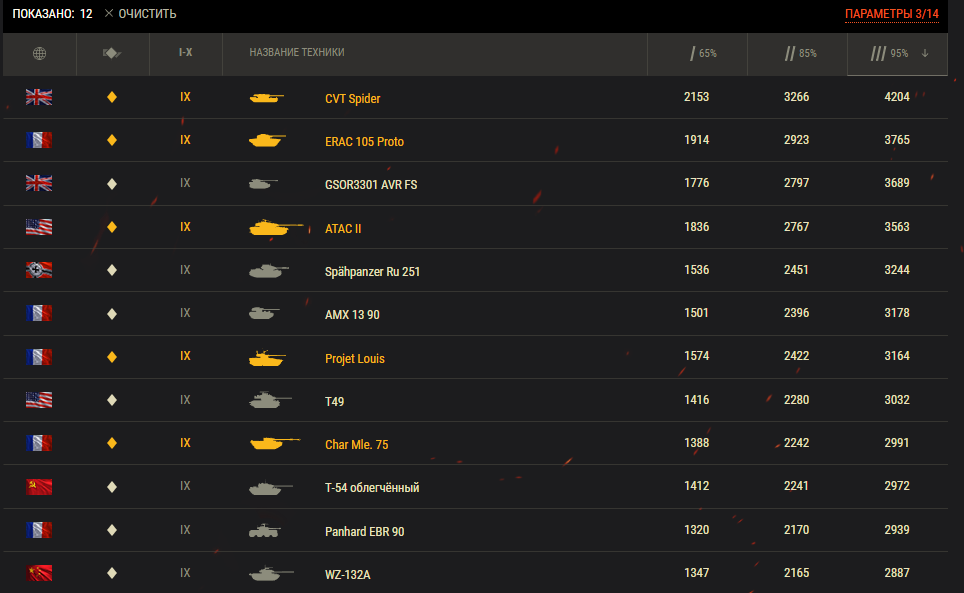This screenshot has height=593, width=964.
Task: Click the gold diamond in Projet Louis row
Action: point(112,357)
